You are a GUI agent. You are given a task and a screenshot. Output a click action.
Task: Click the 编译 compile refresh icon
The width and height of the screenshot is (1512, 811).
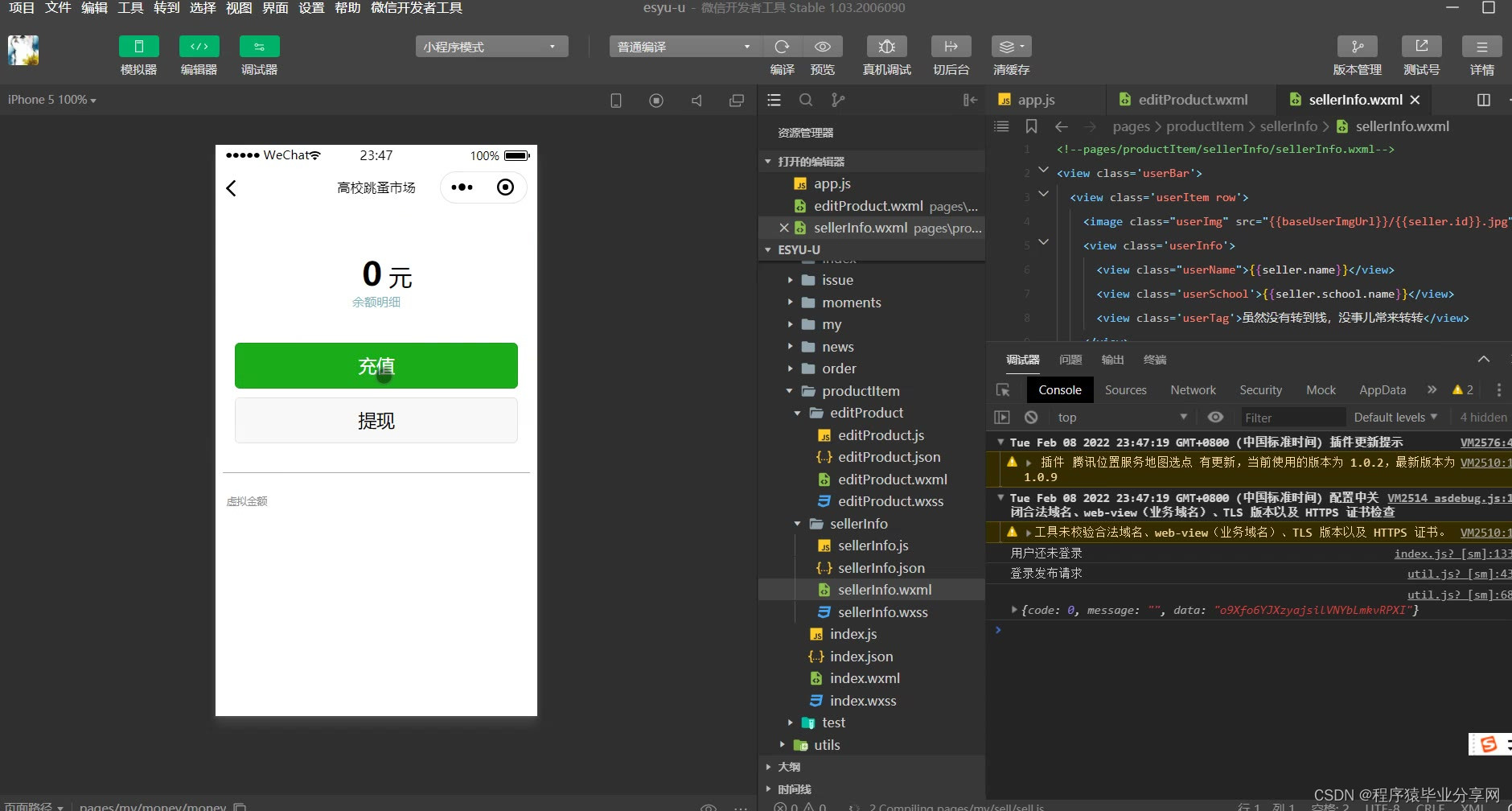[x=782, y=47]
